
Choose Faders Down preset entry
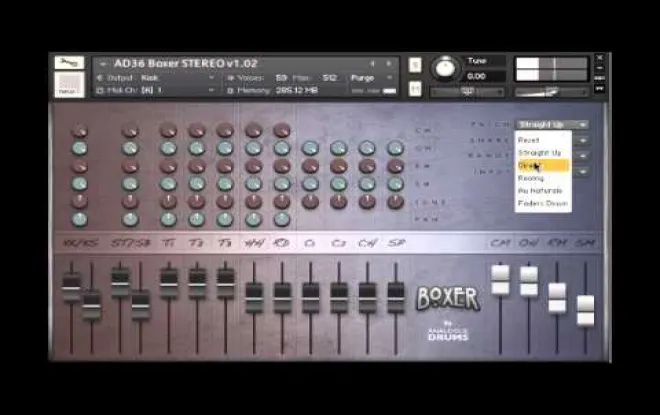pyautogui.click(x=543, y=203)
